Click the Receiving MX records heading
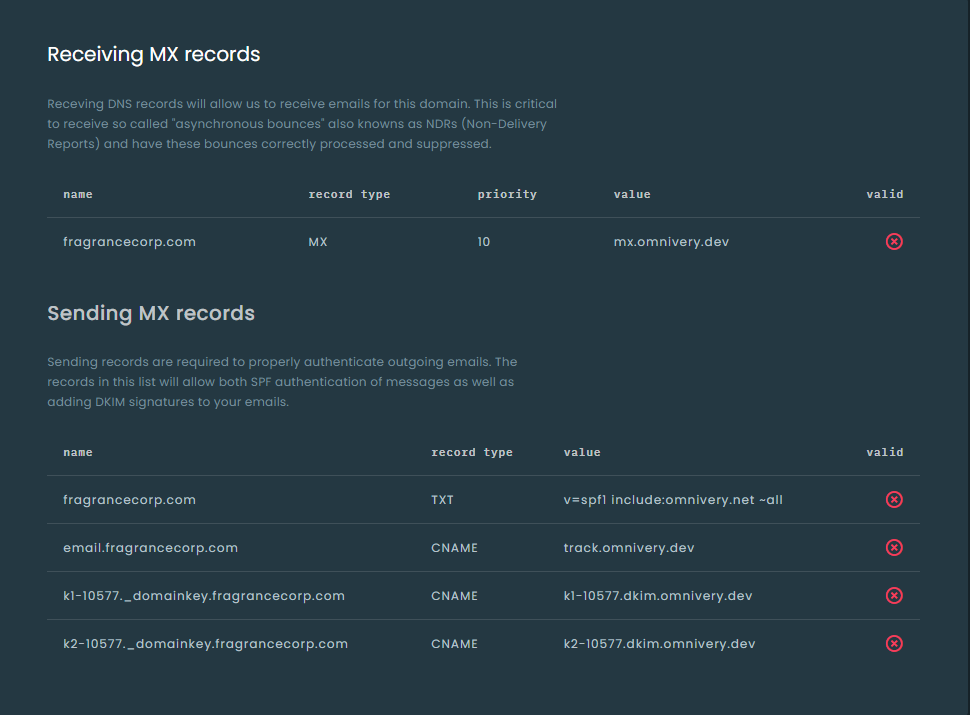Image resolution: width=970 pixels, height=715 pixels. pyautogui.click(x=151, y=54)
